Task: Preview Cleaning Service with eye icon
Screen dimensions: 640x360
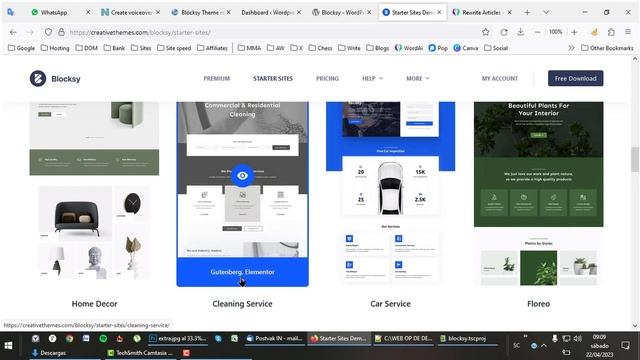Action: click(x=242, y=176)
